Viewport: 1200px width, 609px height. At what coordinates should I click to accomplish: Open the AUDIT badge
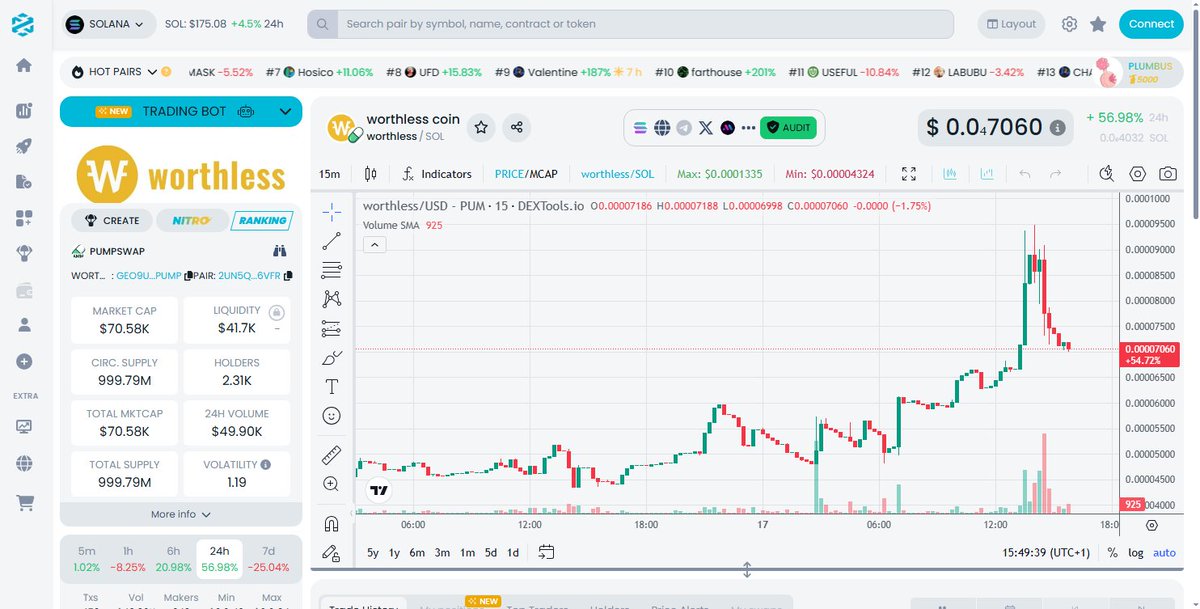788,128
